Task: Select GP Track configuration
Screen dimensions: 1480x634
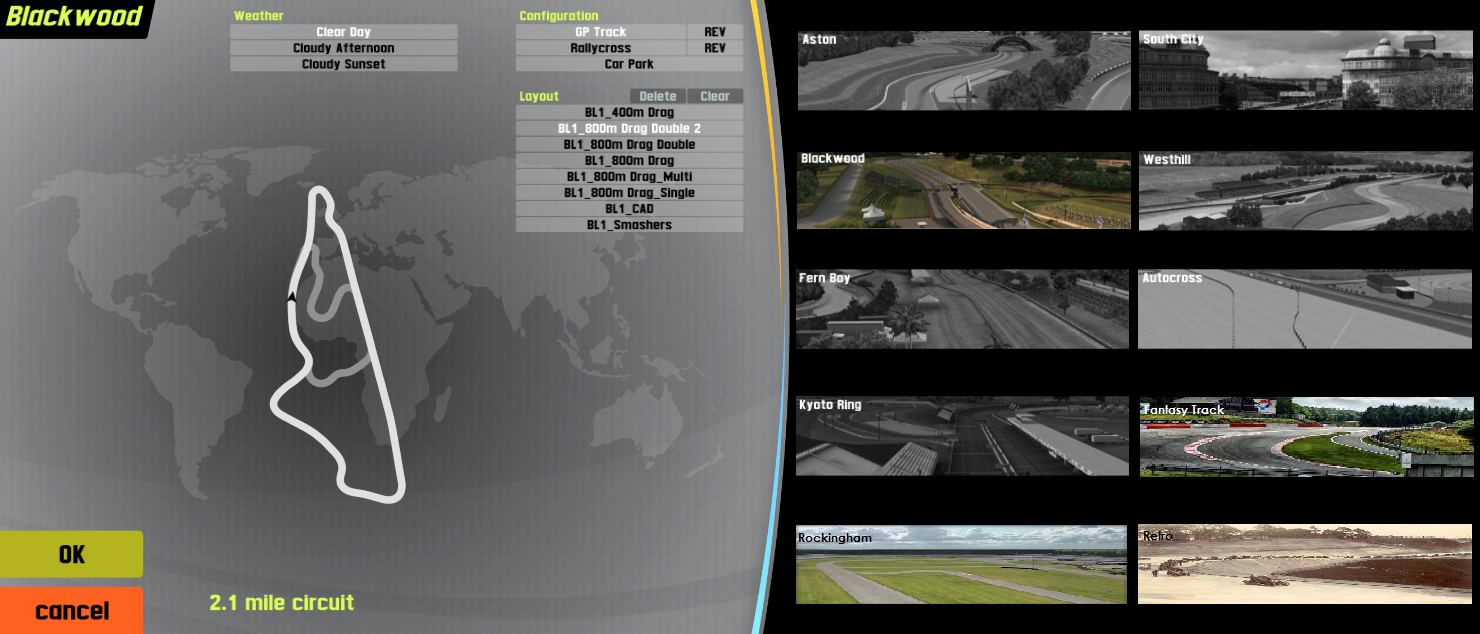Action: pyautogui.click(x=601, y=32)
